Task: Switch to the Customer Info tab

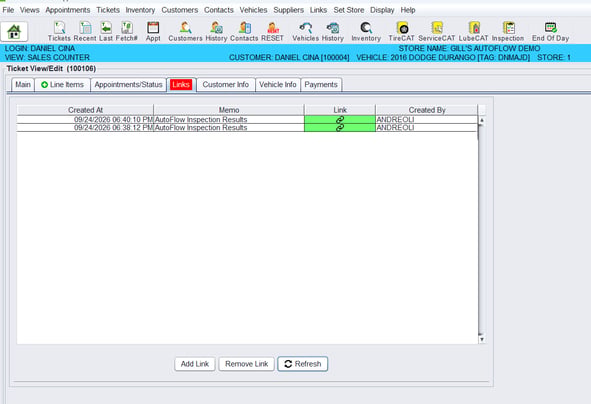Action: [x=226, y=84]
